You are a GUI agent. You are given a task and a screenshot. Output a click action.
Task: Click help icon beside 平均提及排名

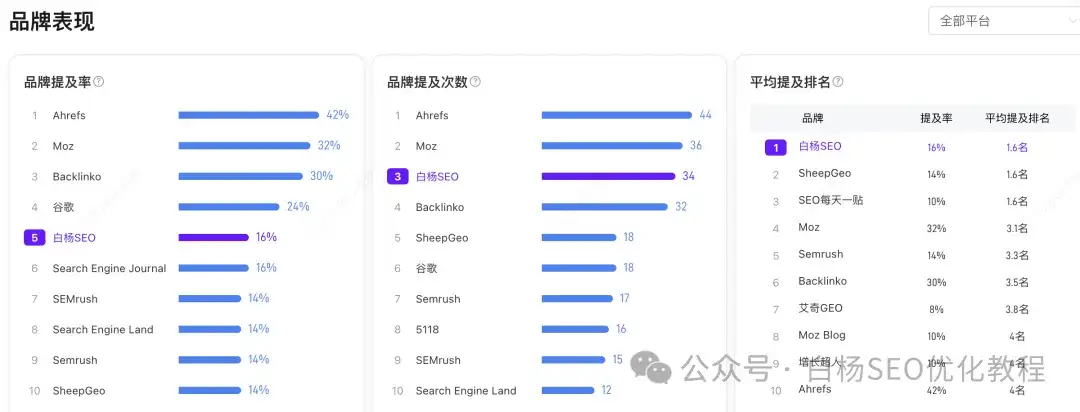838,82
